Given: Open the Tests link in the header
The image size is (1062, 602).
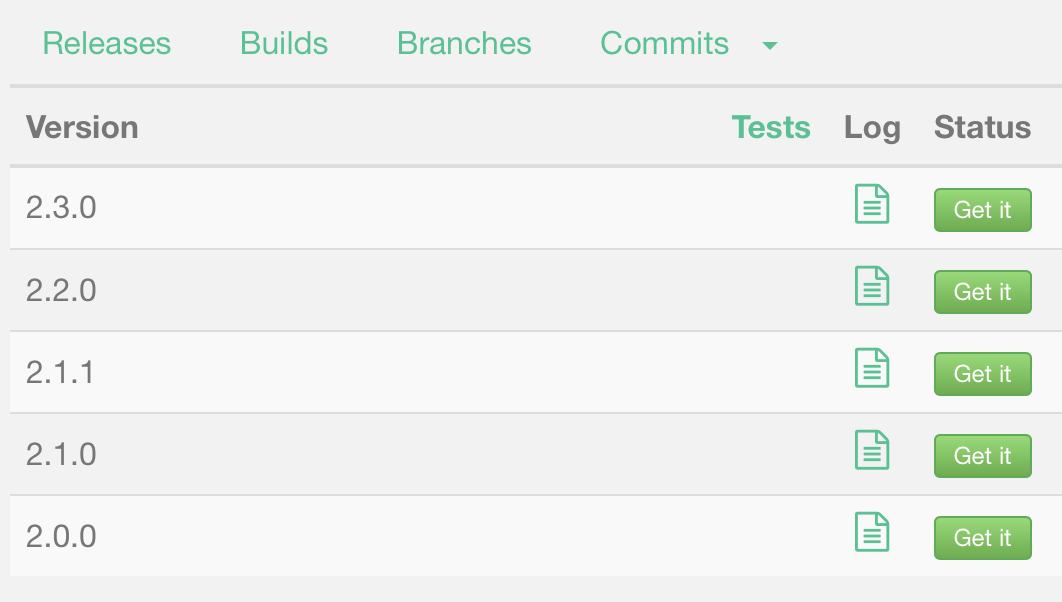Looking at the screenshot, I should point(771,127).
